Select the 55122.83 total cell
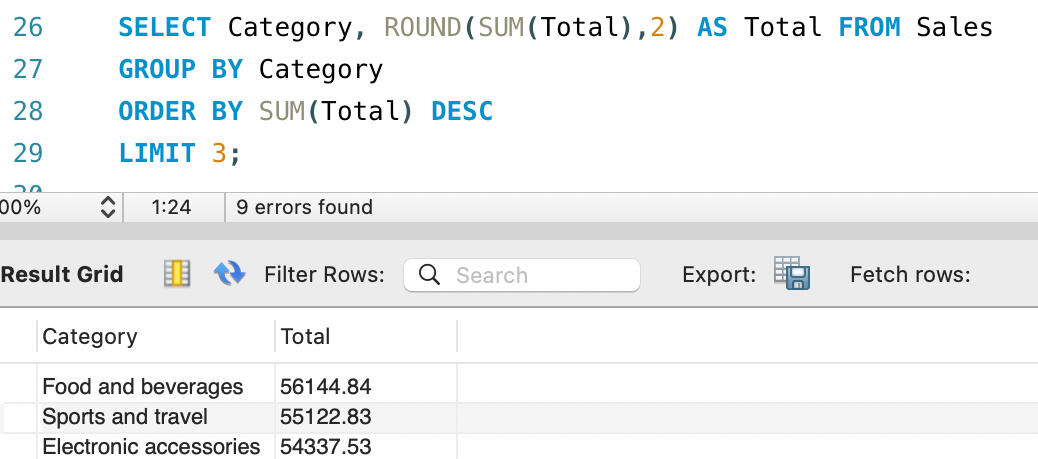The image size is (1038, 459). point(326,416)
